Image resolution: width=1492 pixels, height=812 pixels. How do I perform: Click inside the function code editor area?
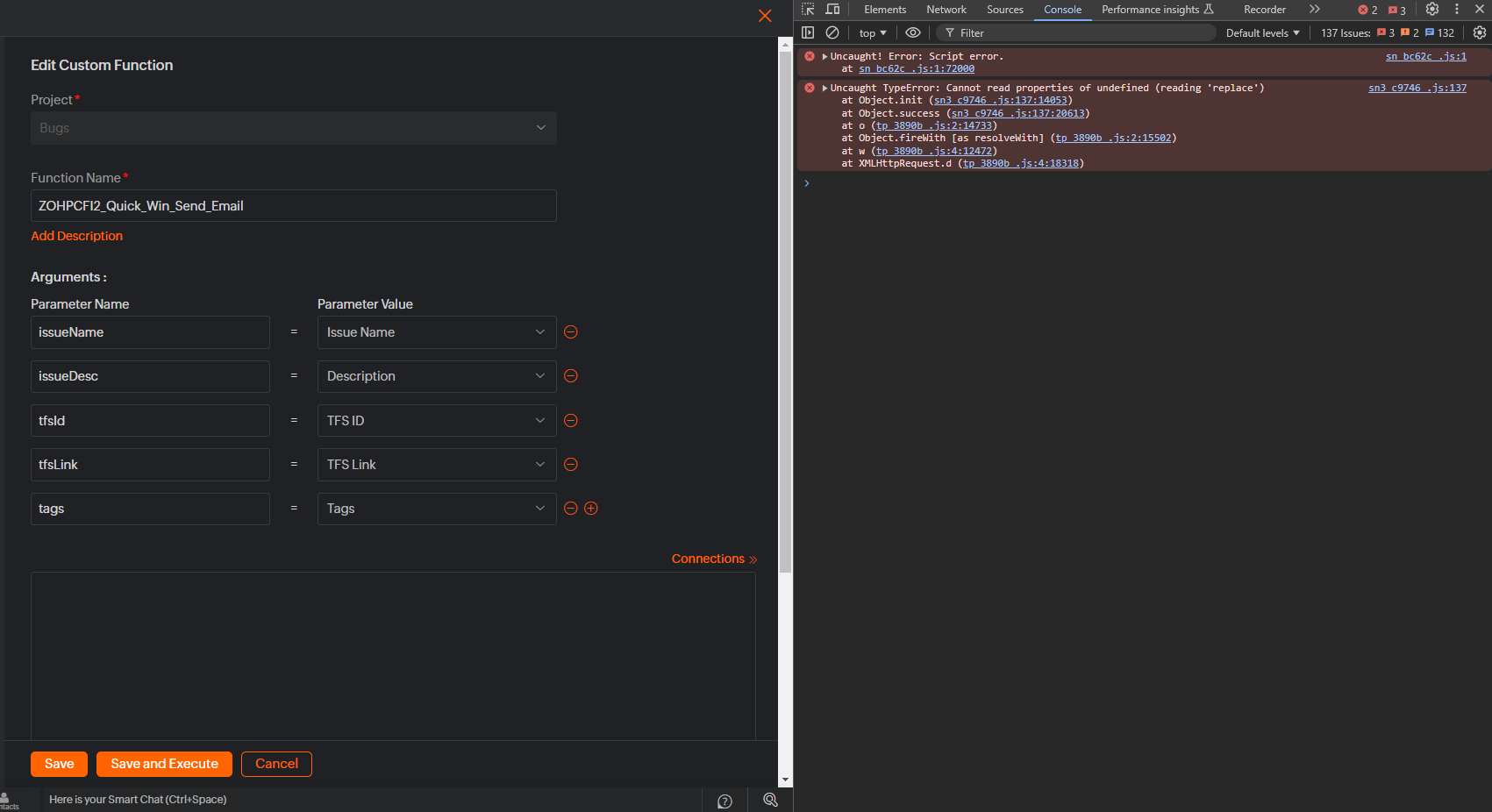click(x=393, y=656)
